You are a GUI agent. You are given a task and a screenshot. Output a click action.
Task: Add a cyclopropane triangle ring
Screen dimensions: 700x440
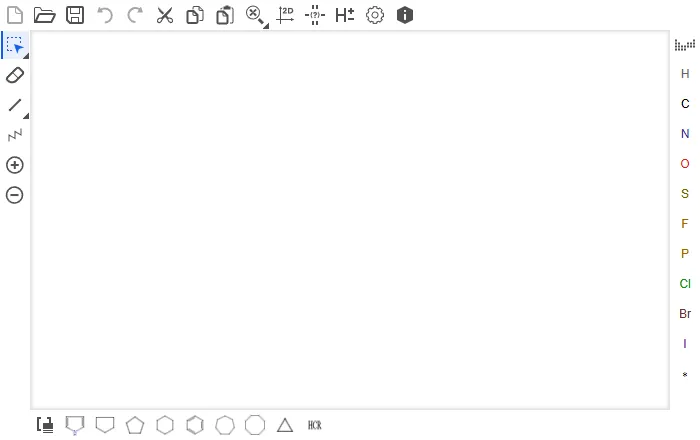point(285,425)
